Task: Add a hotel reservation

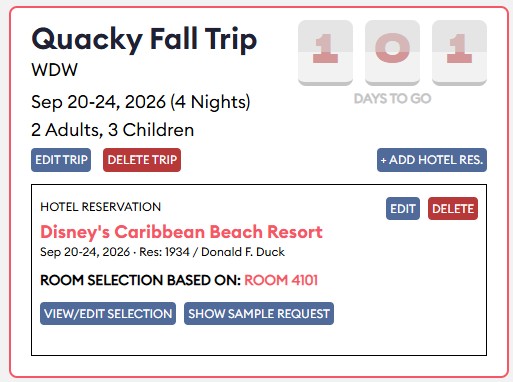Action: point(432,160)
